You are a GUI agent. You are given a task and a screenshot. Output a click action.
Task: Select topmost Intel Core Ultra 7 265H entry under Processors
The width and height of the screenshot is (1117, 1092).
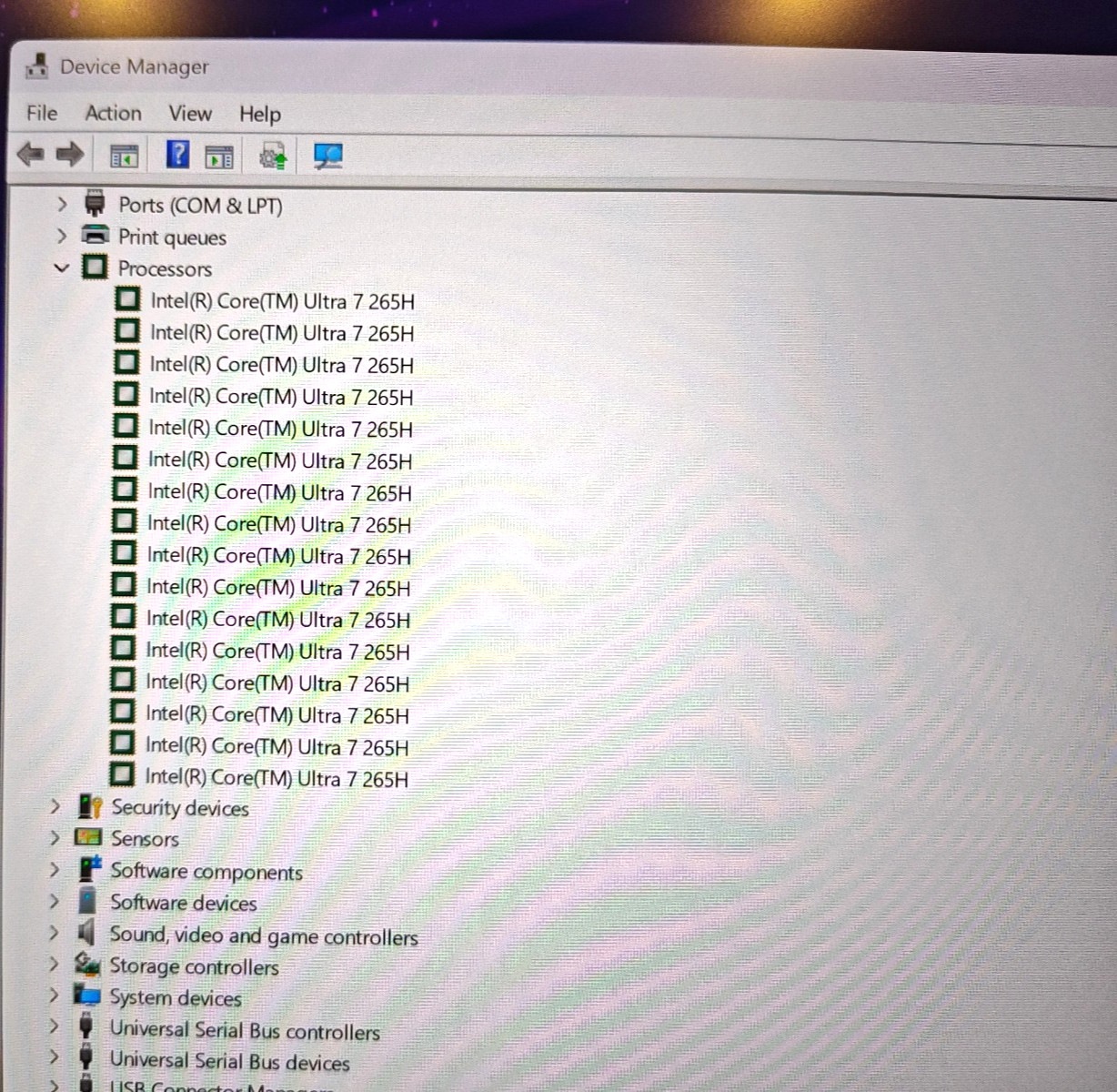click(283, 301)
